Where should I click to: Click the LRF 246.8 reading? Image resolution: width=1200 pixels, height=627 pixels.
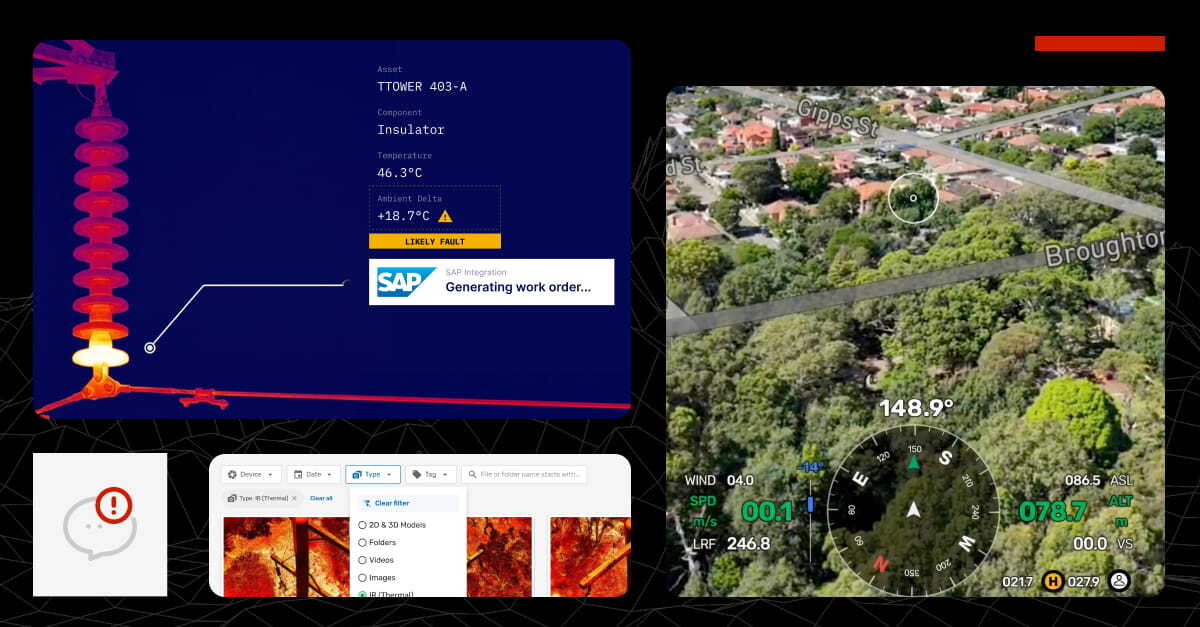pyautogui.click(x=731, y=544)
